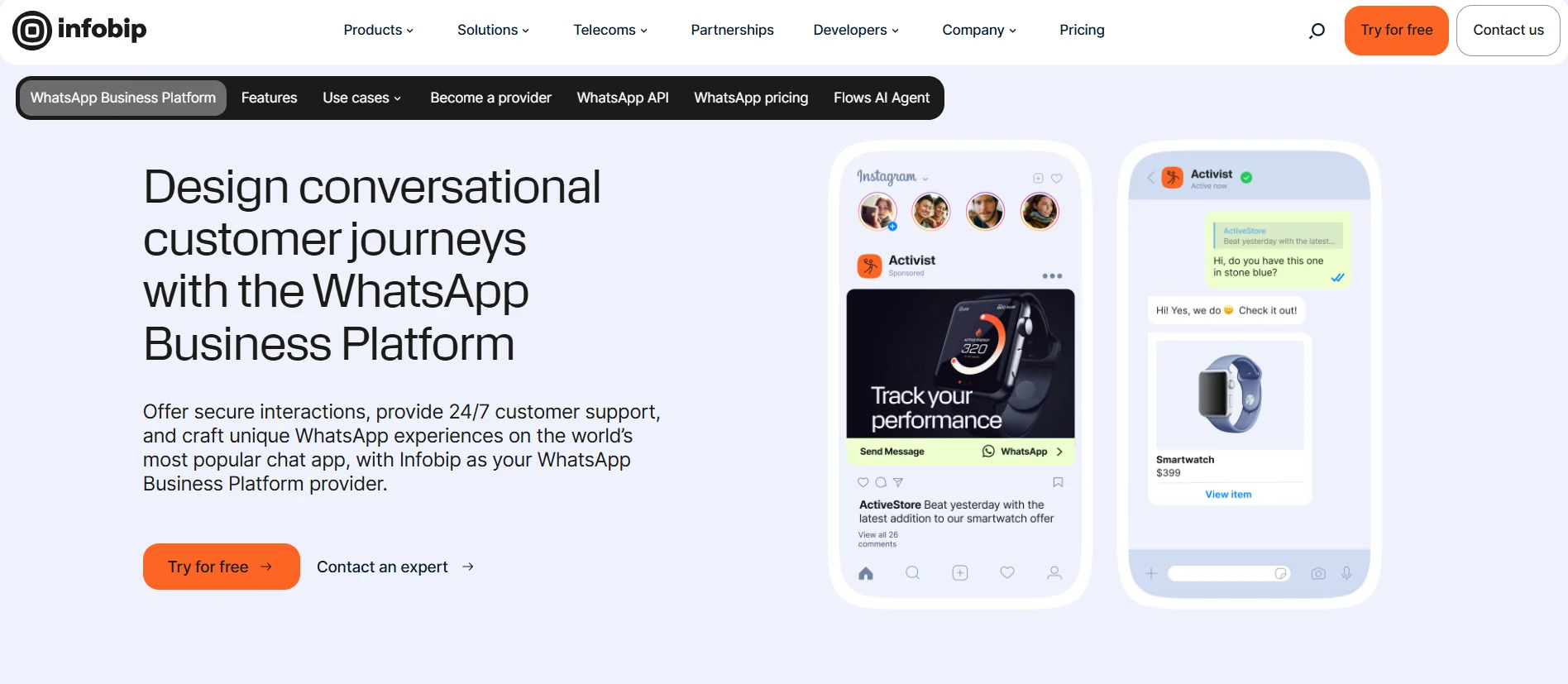
Task: Click the Contact an expert link
Action: 382,567
